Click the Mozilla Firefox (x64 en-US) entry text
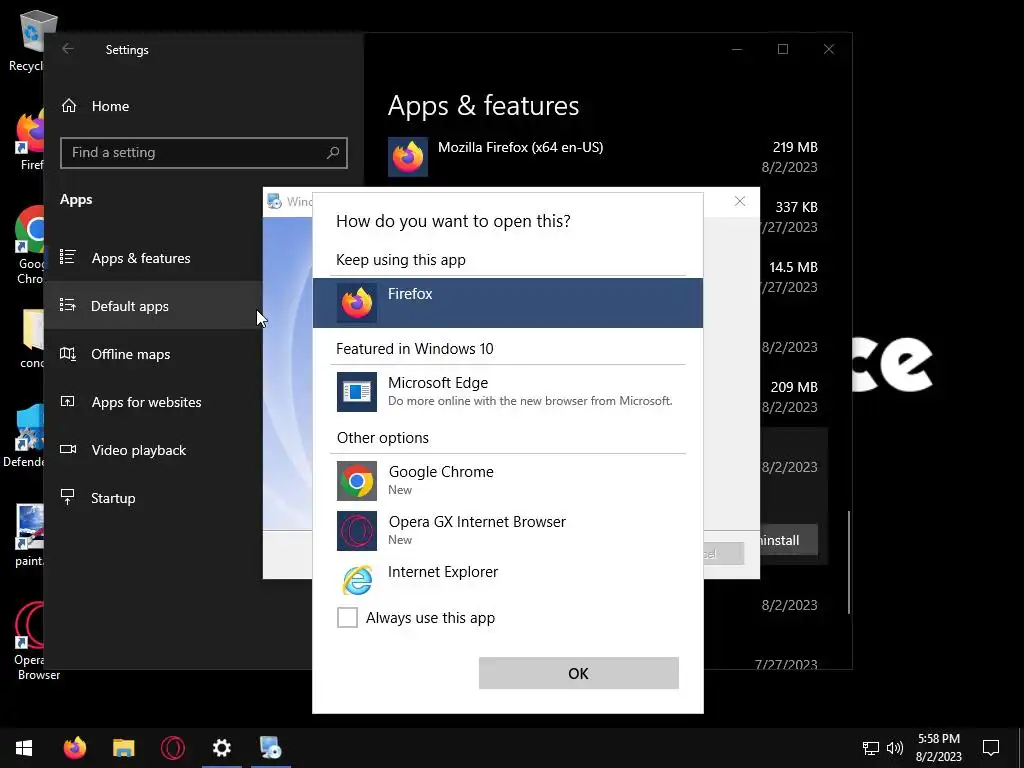 pyautogui.click(x=520, y=148)
